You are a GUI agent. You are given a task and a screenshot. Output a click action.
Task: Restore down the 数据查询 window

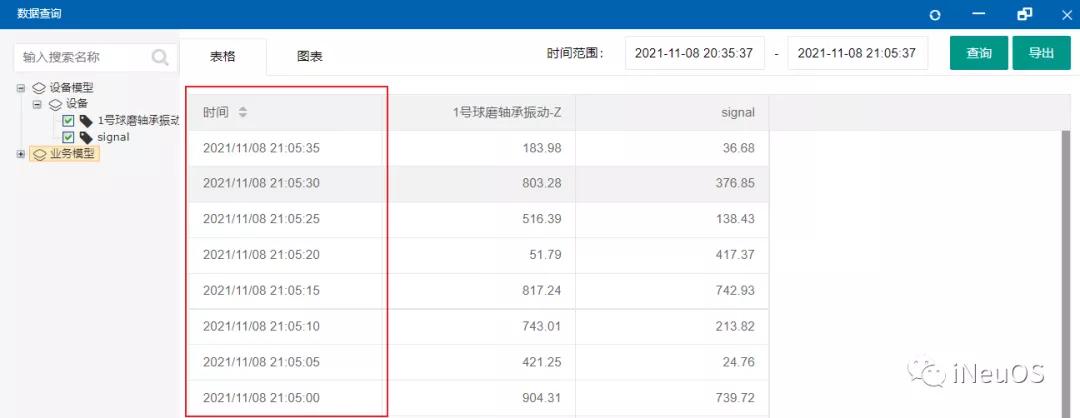[1024, 14]
